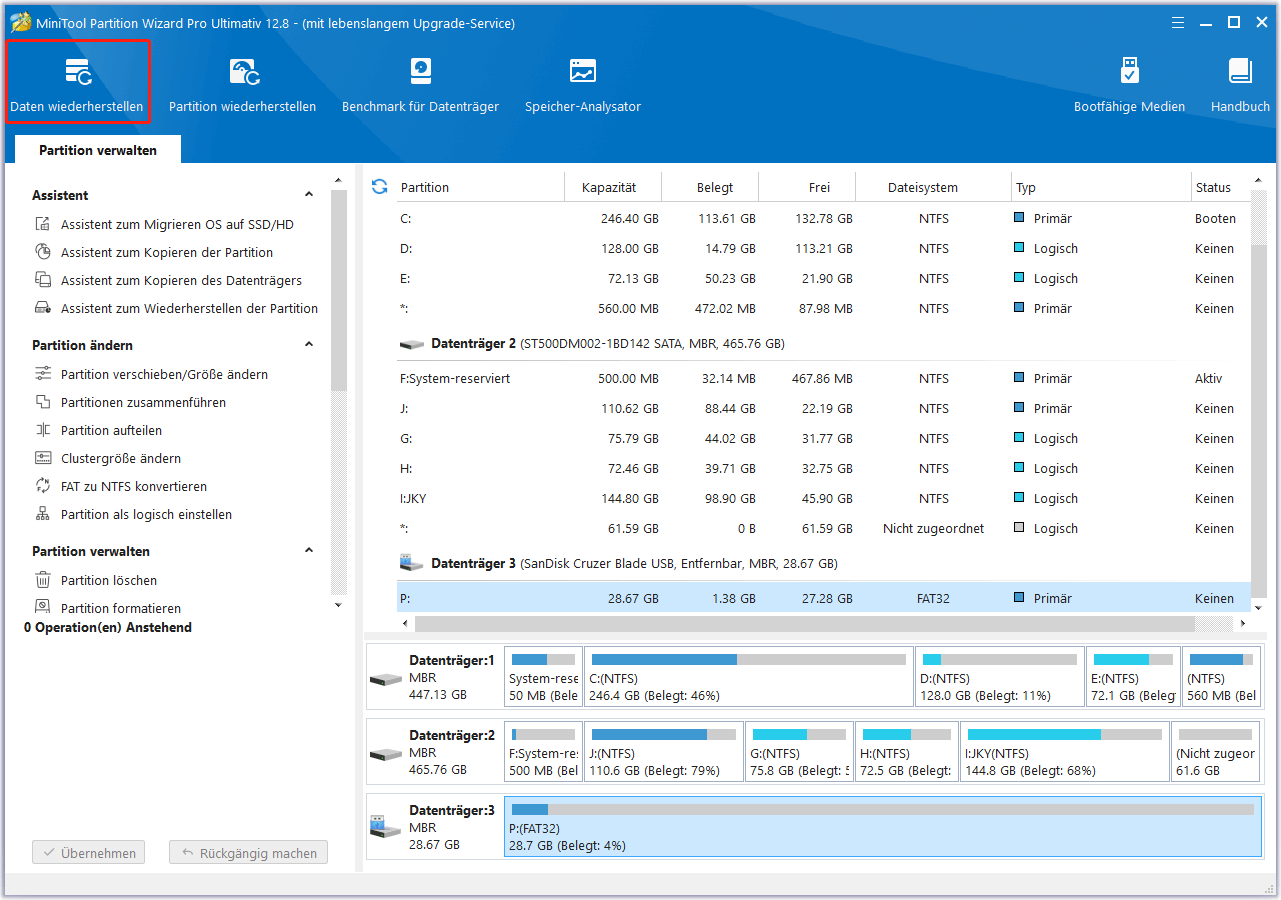The width and height of the screenshot is (1281, 900).
Task: Choose FAT zu NTFS konvertieren
Action: (134, 487)
